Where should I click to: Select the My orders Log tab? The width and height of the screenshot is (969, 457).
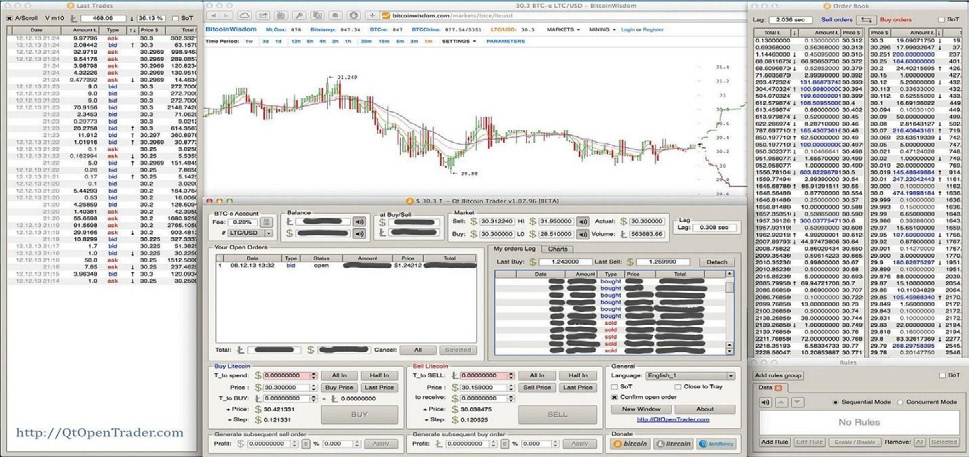coord(514,249)
